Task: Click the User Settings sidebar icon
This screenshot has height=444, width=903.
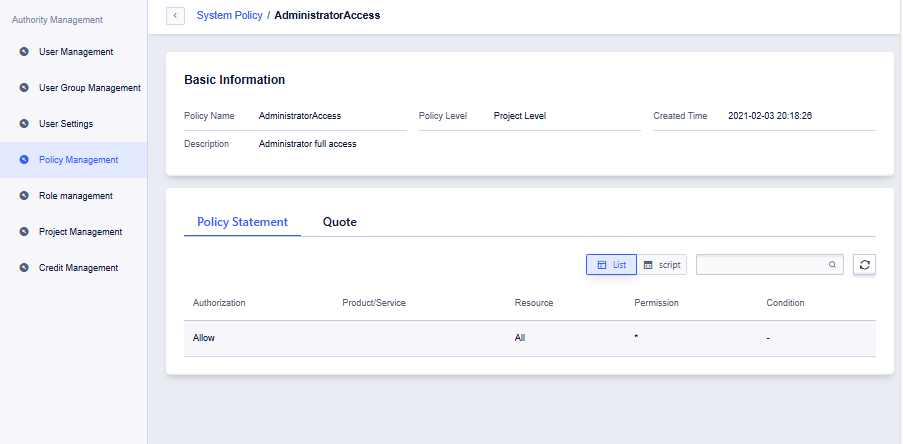Action: tap(24, 124)
